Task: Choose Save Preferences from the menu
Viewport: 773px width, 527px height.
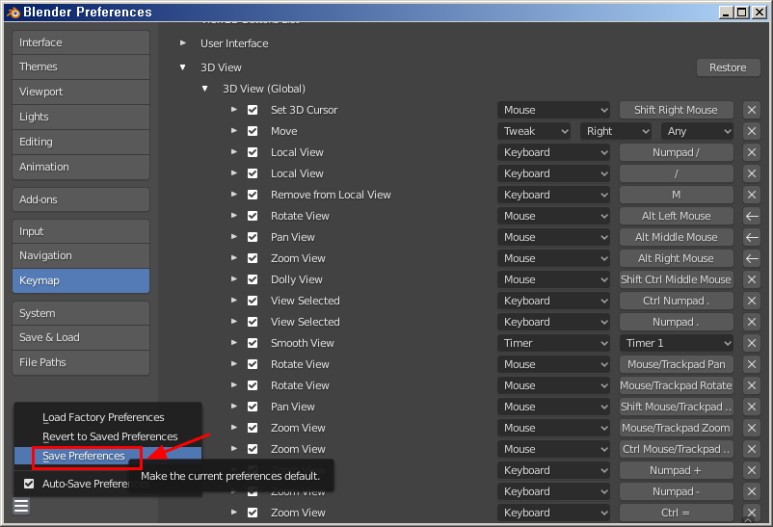Action: click(107, 456)
